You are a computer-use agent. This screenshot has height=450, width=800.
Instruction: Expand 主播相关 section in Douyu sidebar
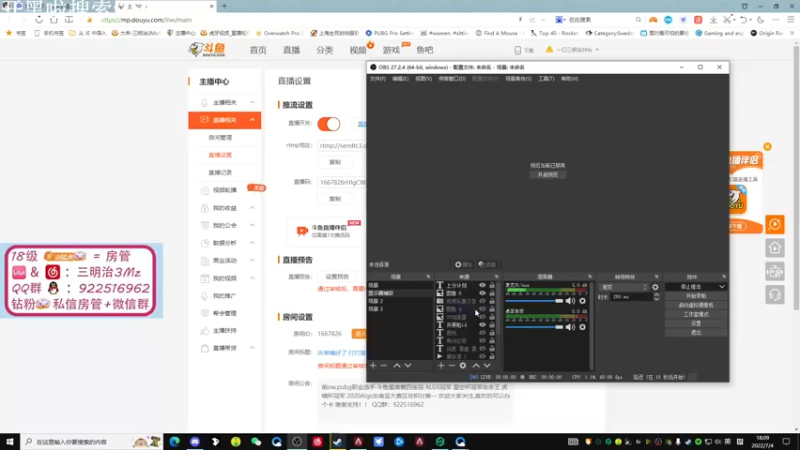[252, 103]
